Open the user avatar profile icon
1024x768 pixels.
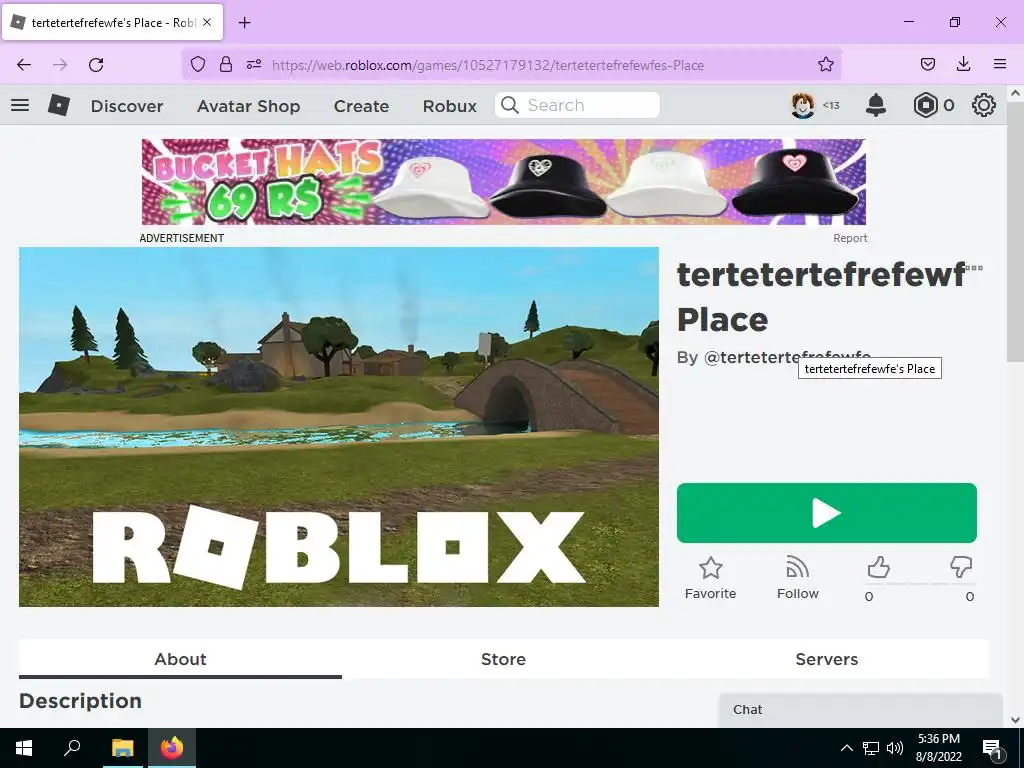coord(803,105)
